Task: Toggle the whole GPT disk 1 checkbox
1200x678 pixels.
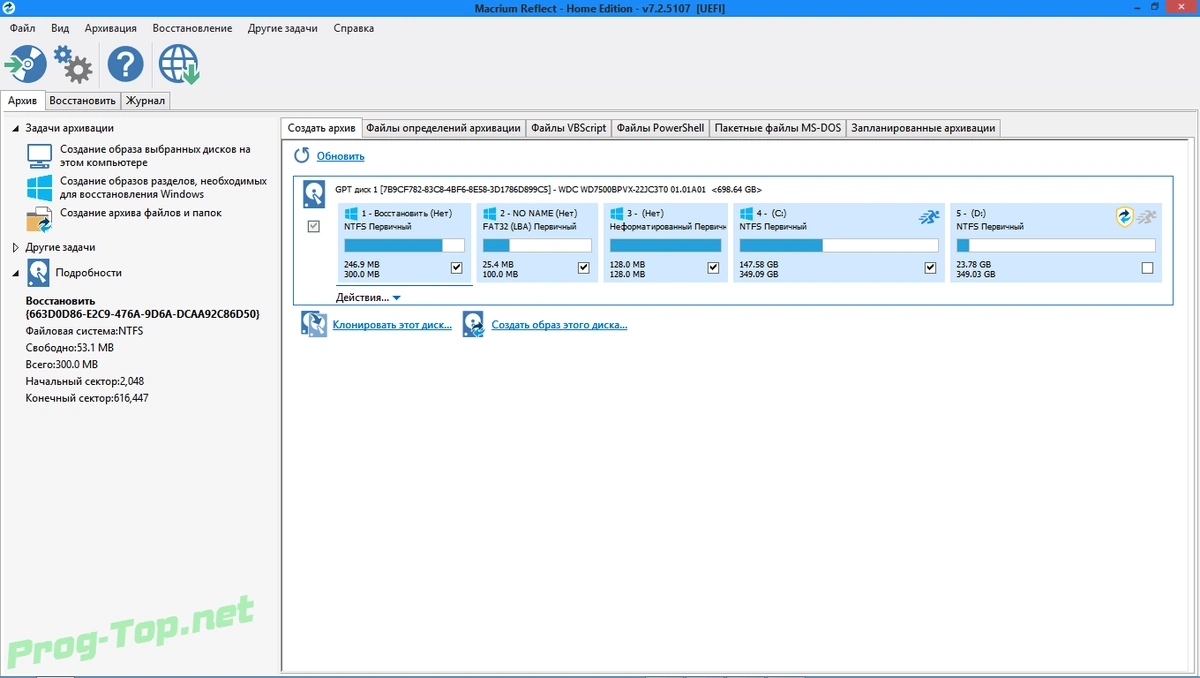Action: 314,227
